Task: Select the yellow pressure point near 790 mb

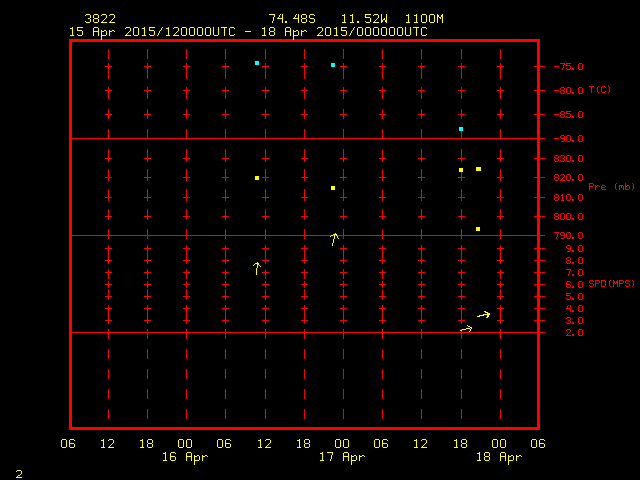Action: point(478,229)
